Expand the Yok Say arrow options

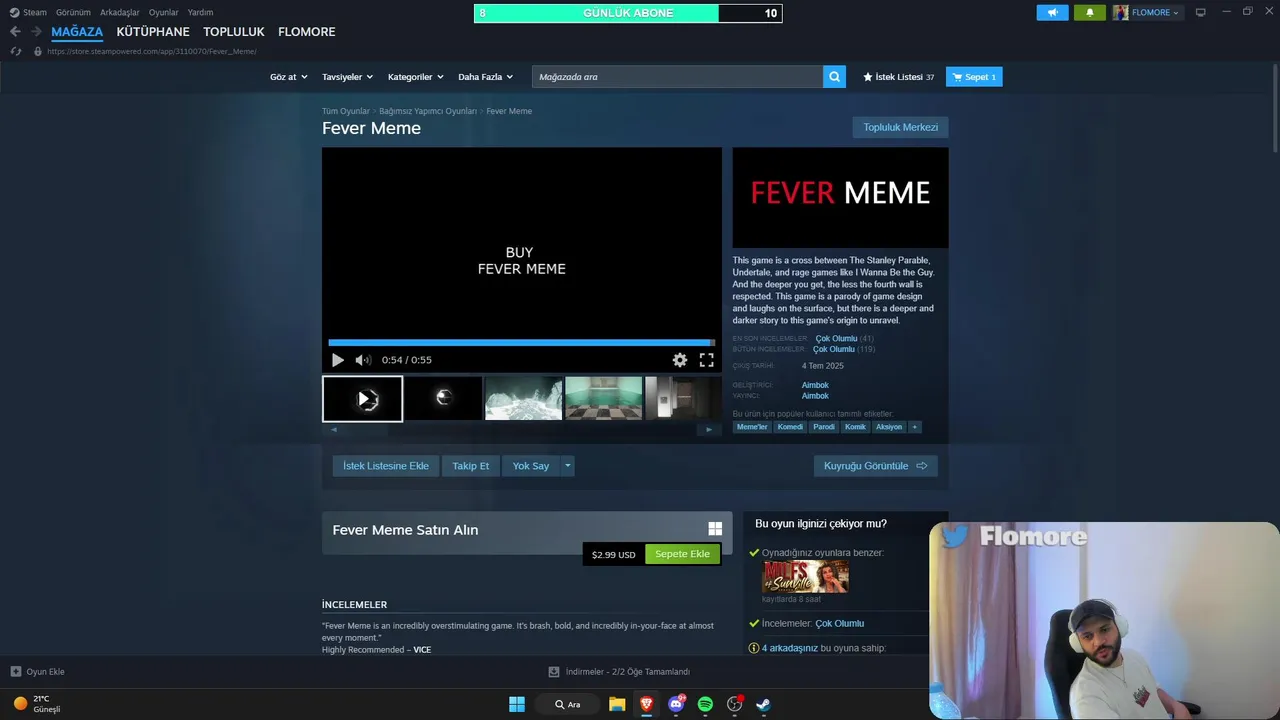567,466
